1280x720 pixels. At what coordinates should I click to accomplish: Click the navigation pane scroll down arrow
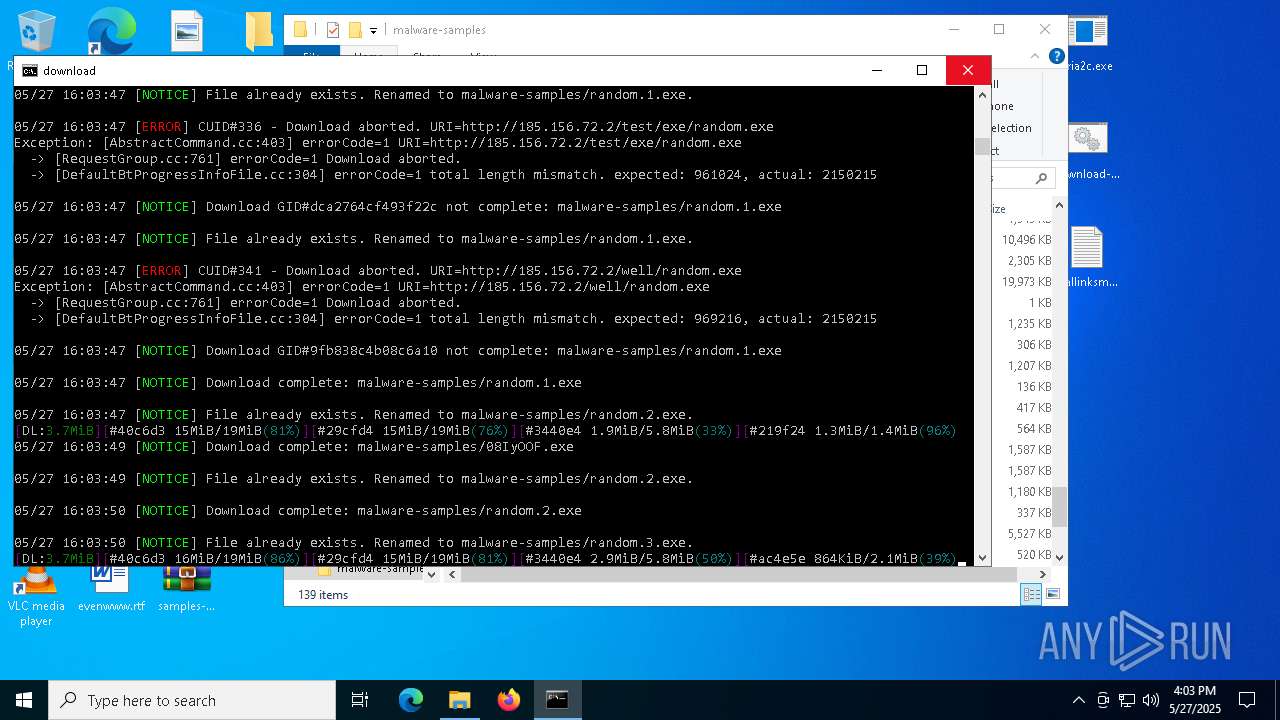pyautogui.click(x=431, y=574)
